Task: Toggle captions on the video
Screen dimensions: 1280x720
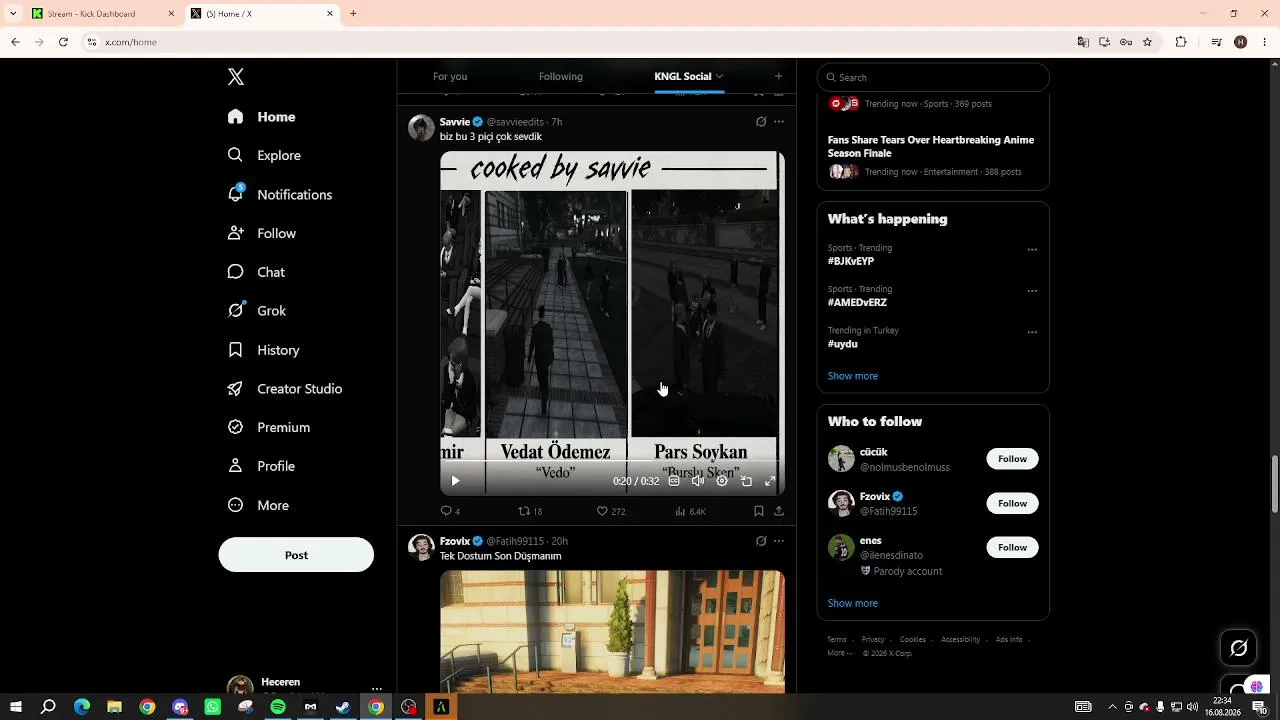Action: [674, 481]
